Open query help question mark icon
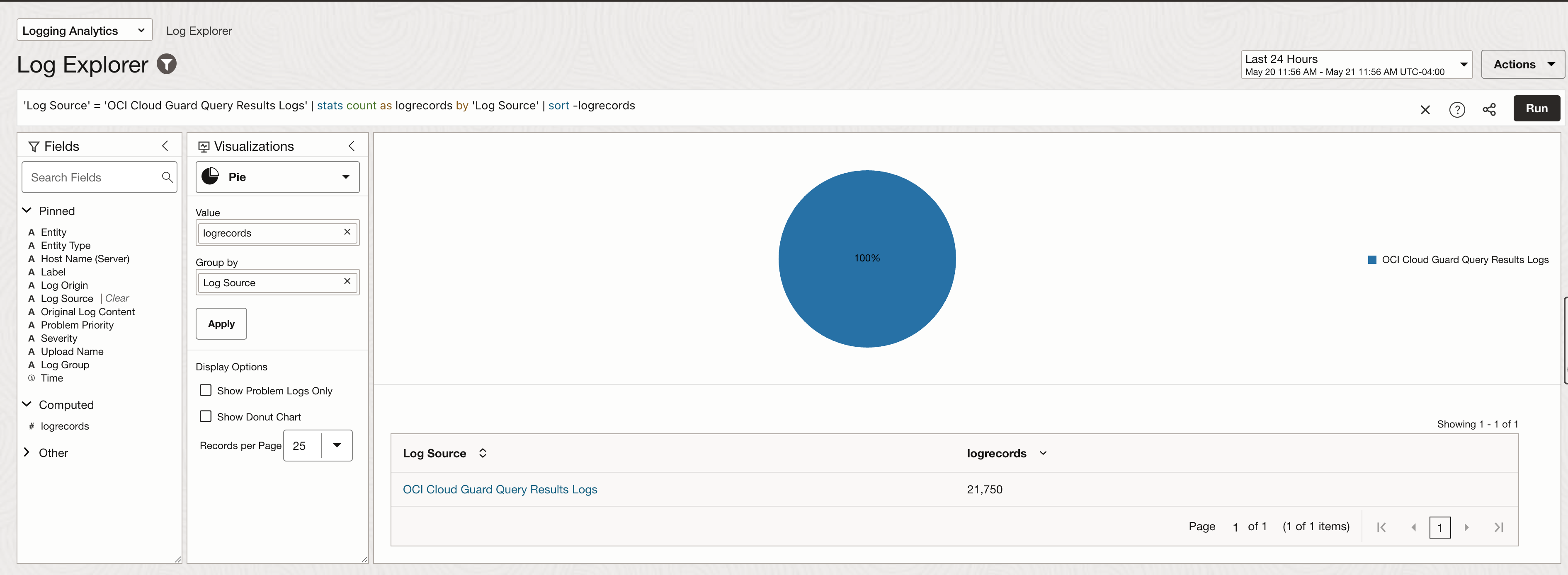This screenshot has height=575, width=1568. [x=1456, y=109]
